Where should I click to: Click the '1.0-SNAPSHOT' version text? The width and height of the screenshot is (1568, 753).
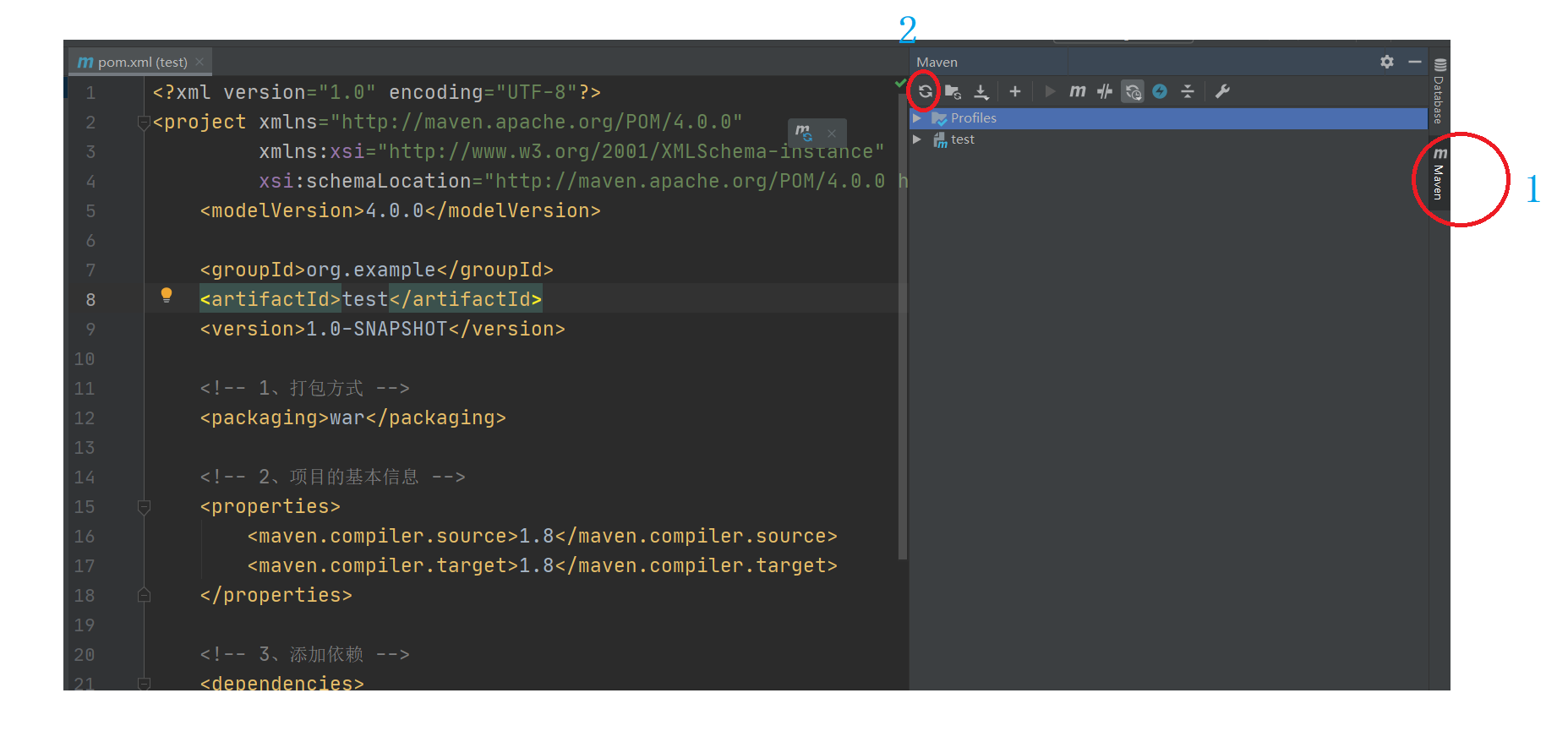click(377, 330)
